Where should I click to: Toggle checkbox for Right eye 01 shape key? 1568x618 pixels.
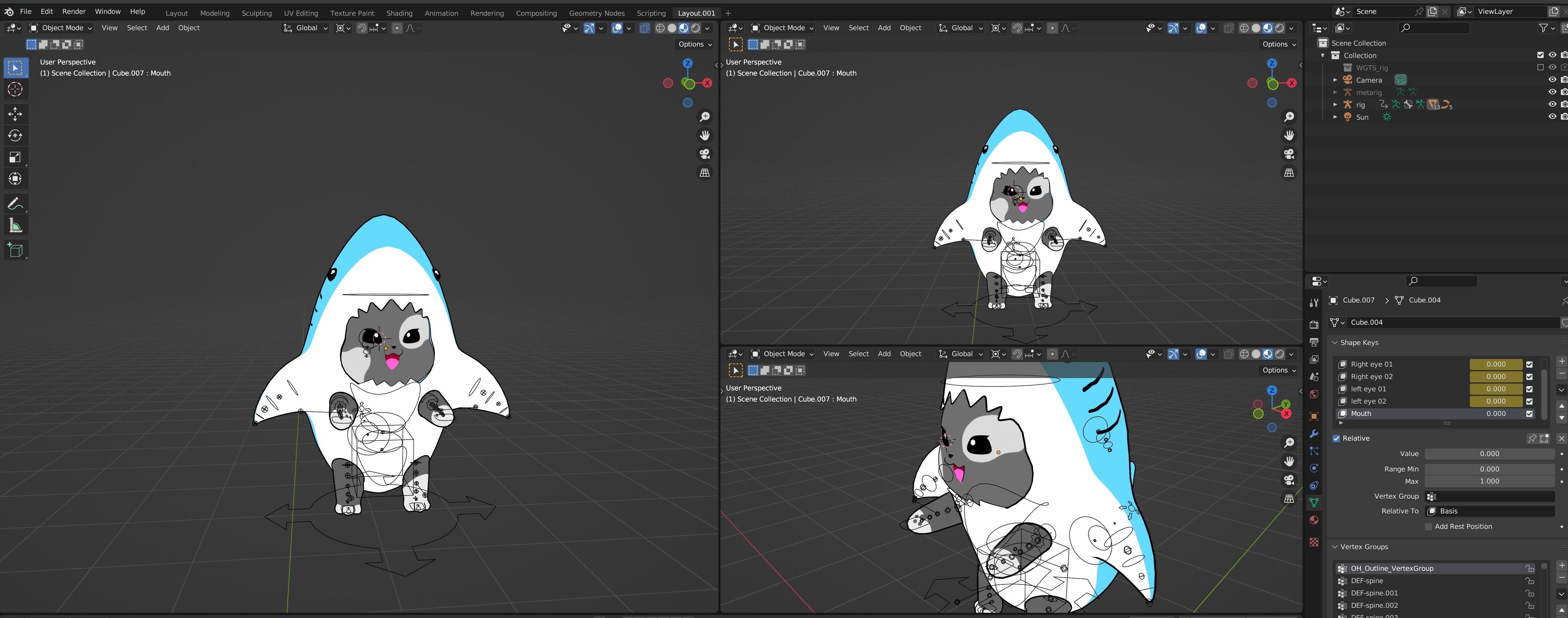1529,364
